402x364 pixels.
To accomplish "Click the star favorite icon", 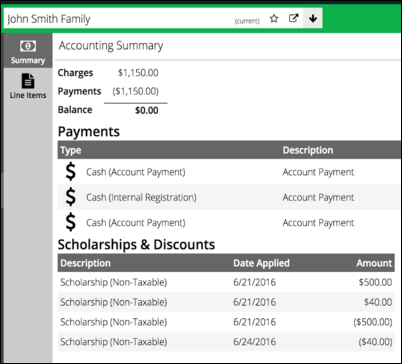I will tap(274, 19).
